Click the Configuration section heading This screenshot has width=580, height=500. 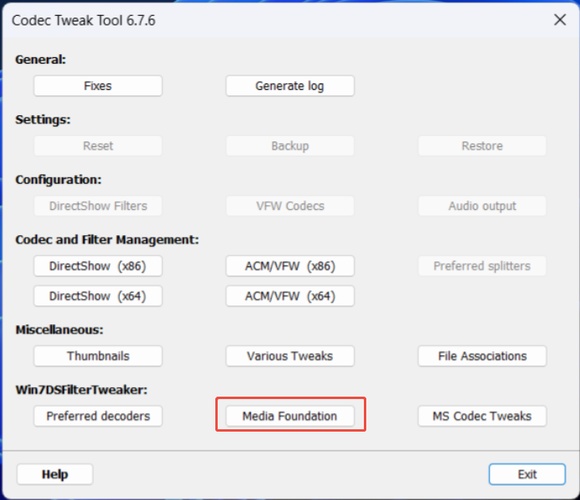[x=58, y=180]
